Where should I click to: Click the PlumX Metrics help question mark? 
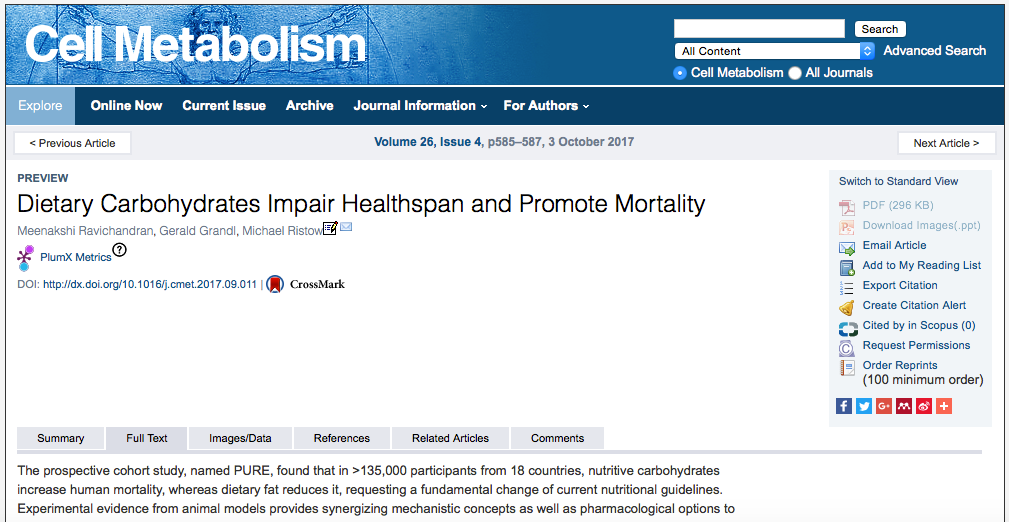pos(120,250)
